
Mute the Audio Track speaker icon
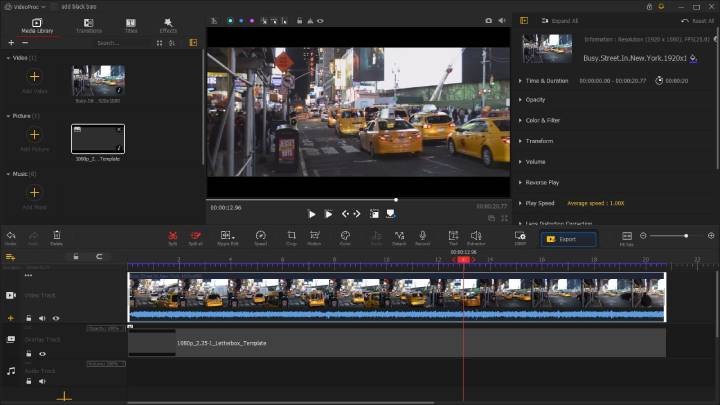(42, 381)
